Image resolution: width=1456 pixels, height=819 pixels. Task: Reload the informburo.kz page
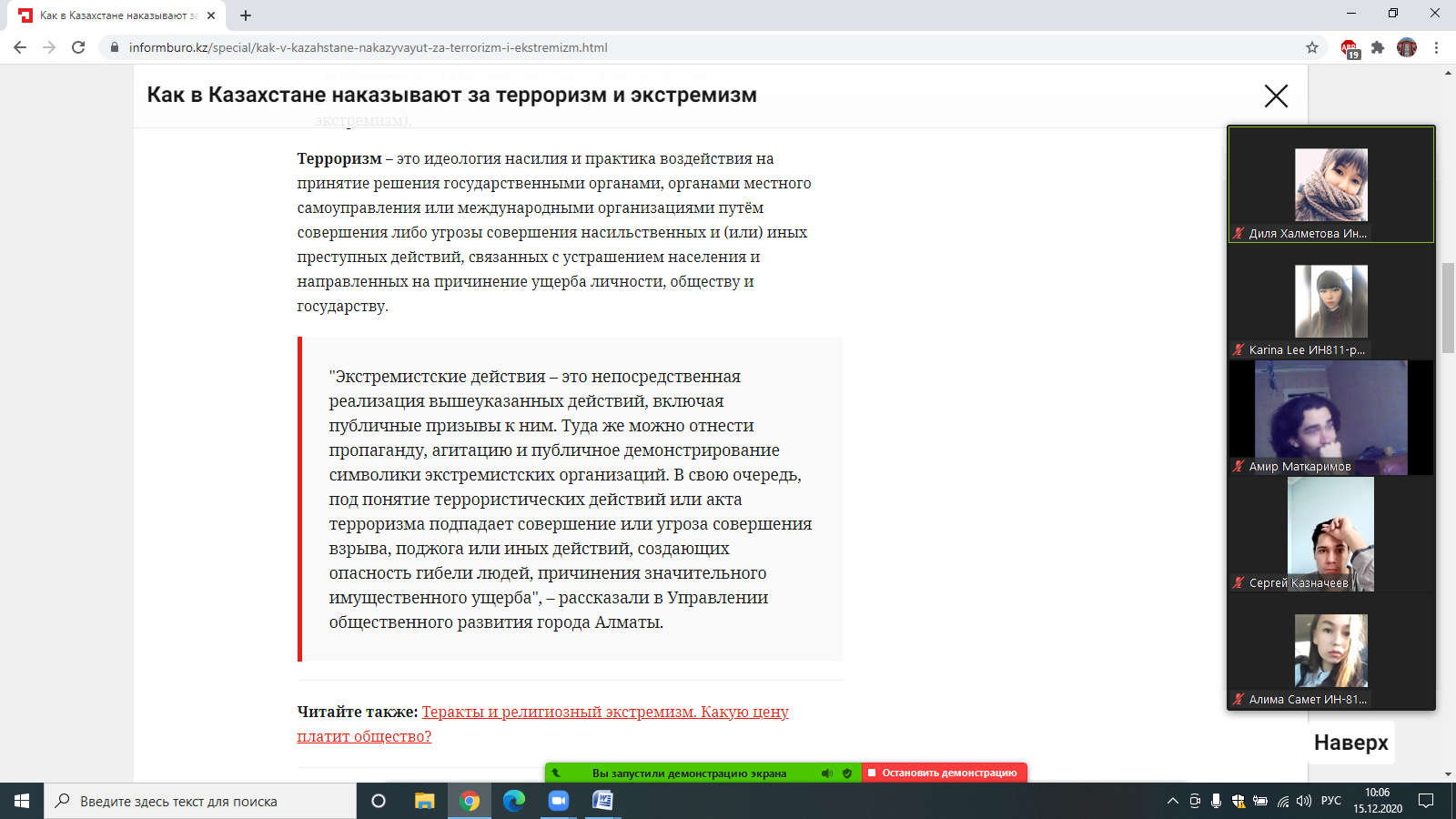coord(78,47)
